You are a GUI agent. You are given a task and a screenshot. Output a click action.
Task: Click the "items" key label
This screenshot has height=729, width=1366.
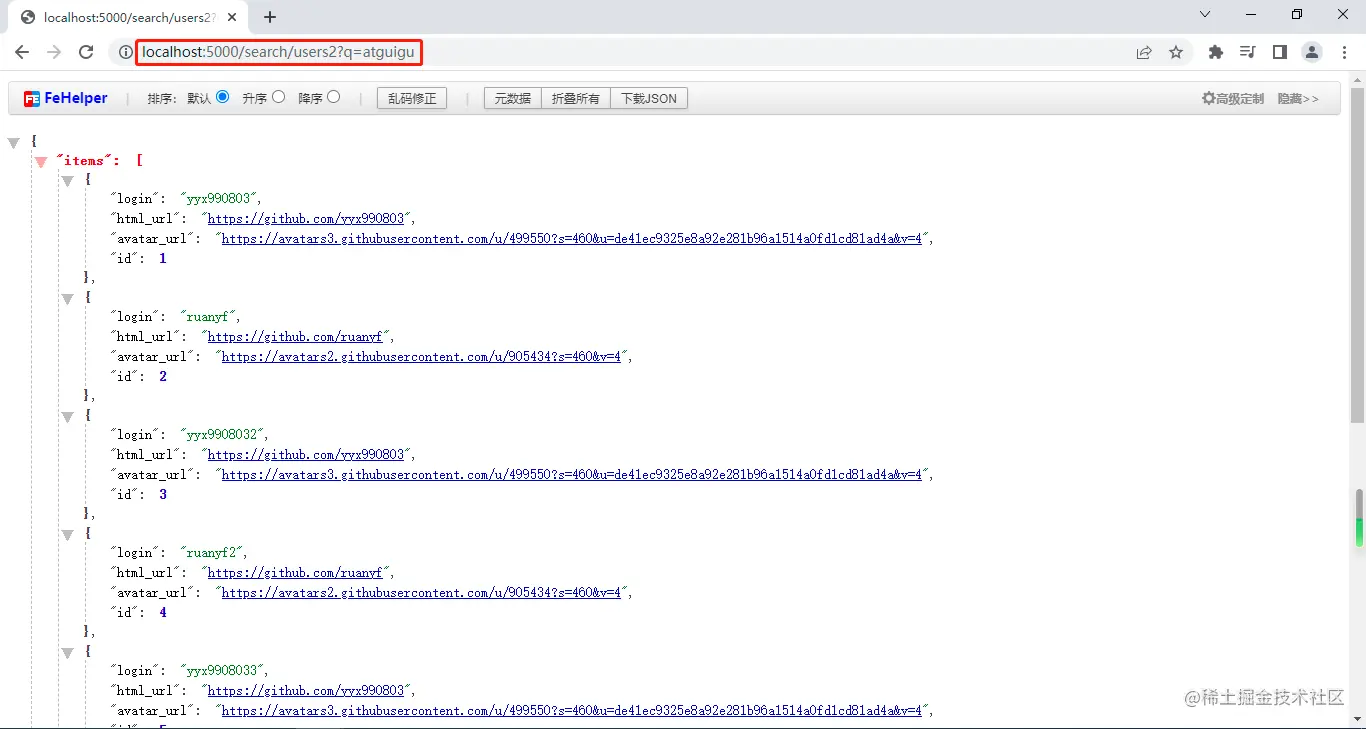pos(84,161)
